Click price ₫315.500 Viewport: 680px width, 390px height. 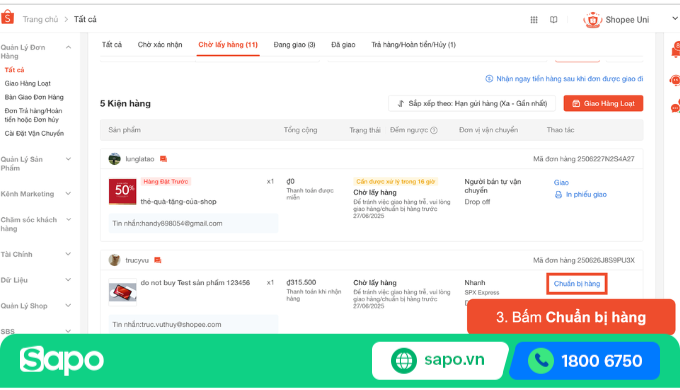[x=301, y=282]
